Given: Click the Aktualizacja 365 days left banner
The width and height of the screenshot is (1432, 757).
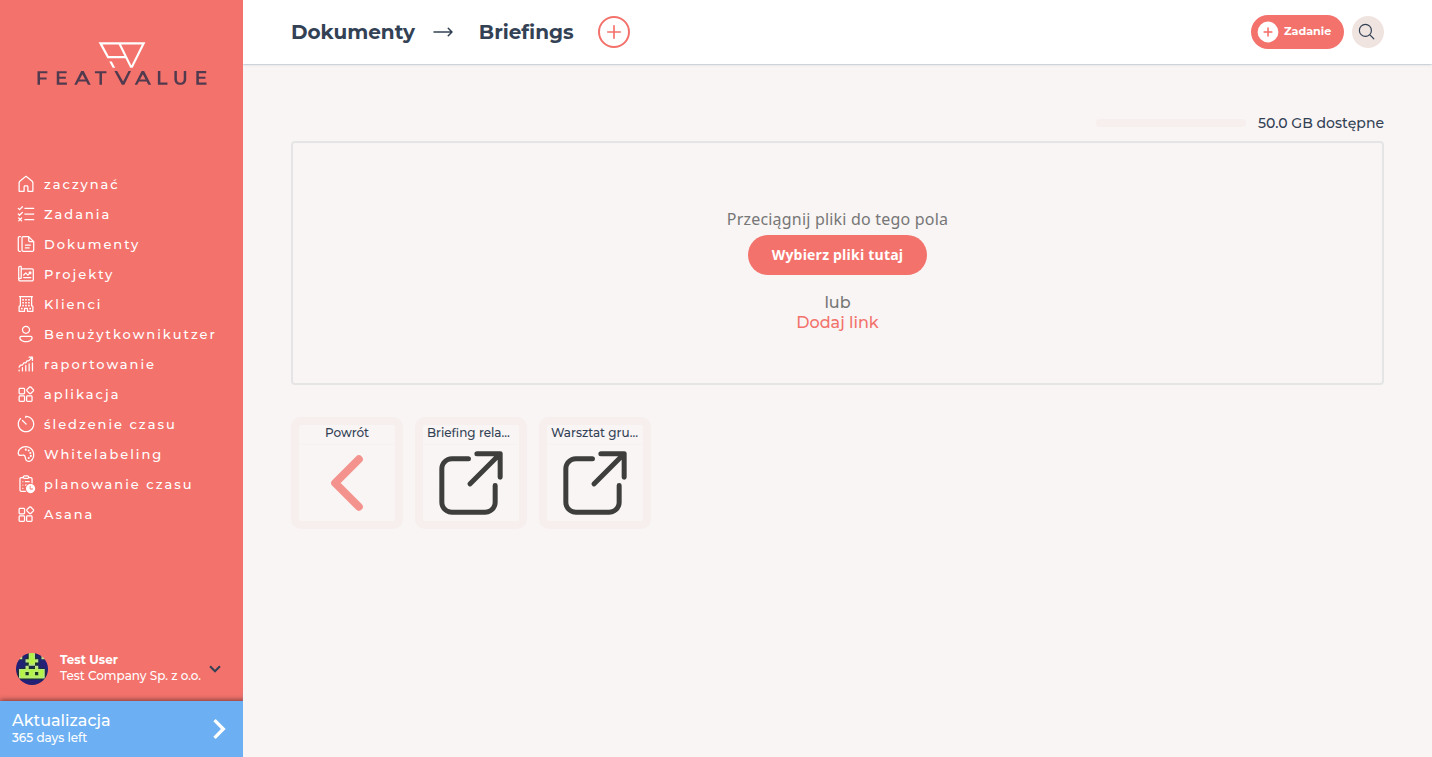Looking at the screenshot, I should point(121,729).
